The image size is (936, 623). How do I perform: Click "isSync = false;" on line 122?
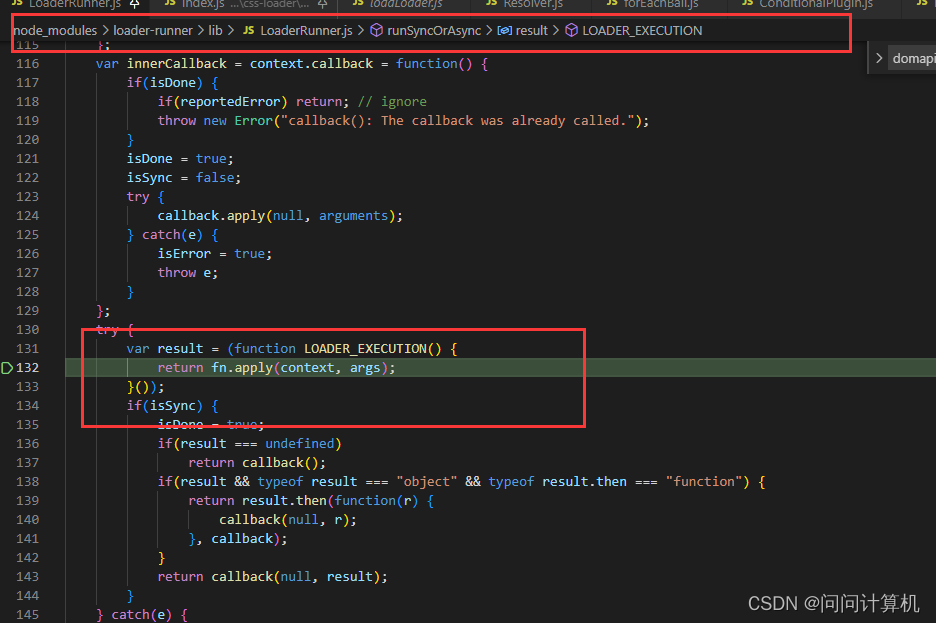(184, 178)
